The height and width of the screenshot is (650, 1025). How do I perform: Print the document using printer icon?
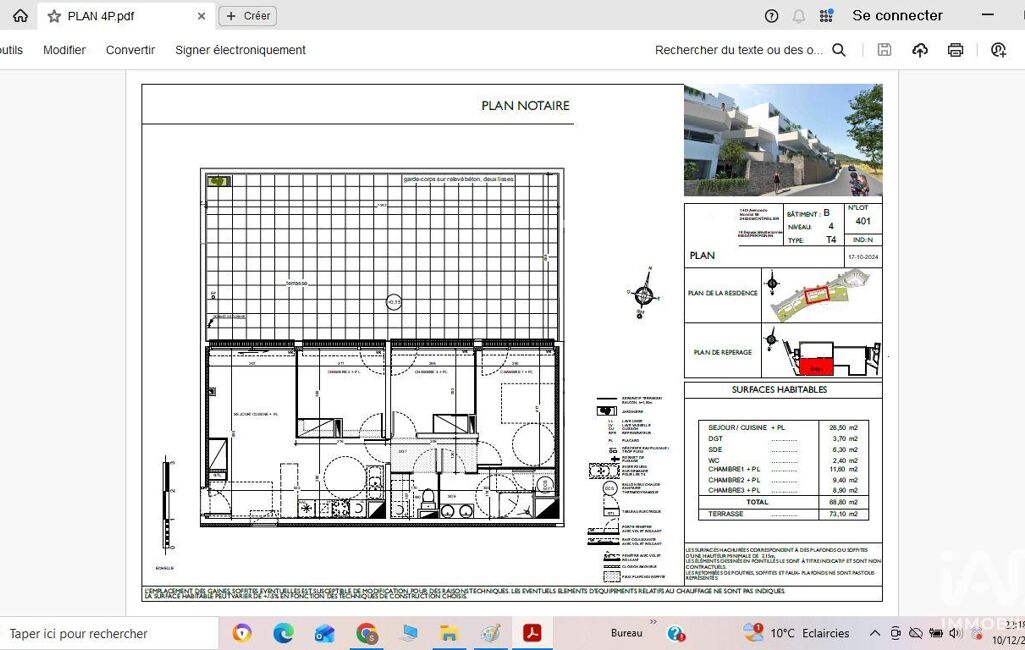pos(956,50)
